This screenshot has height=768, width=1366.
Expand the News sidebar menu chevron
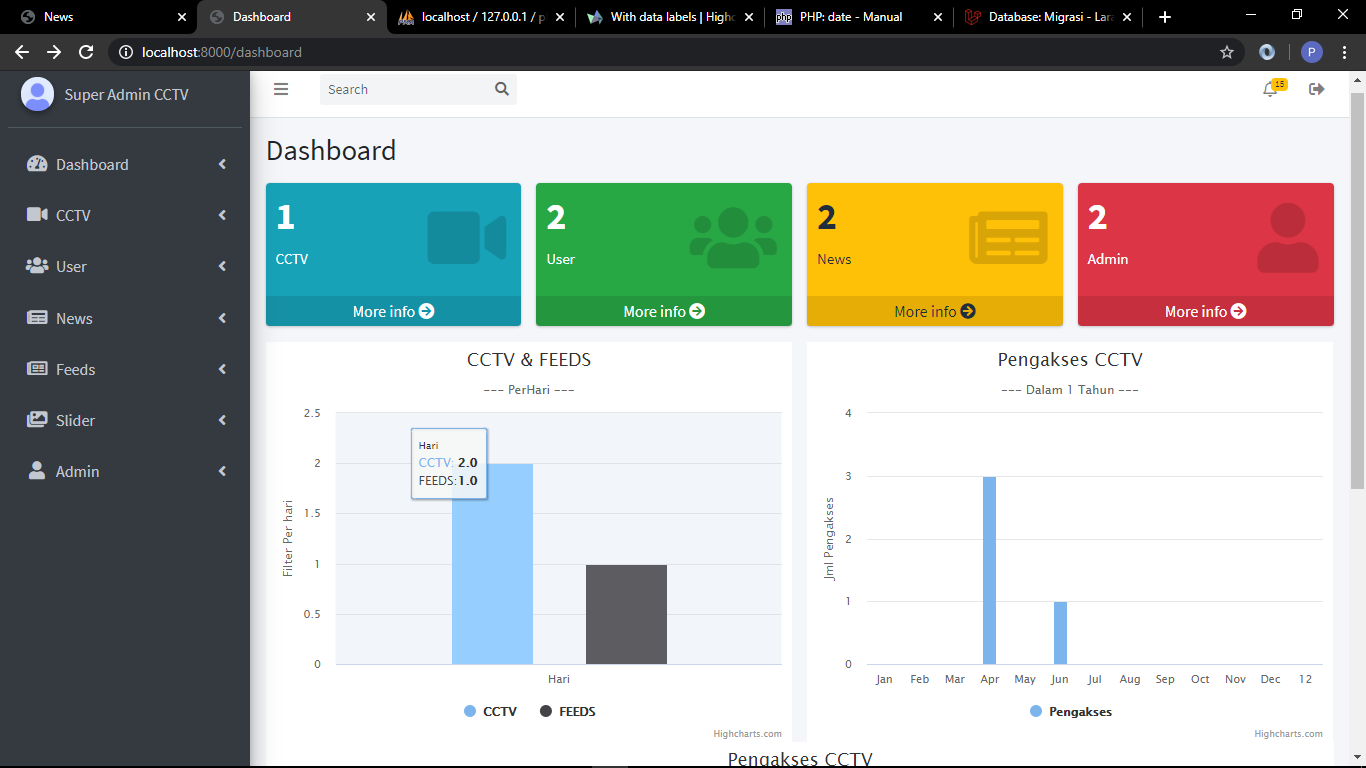tap(222, 318)
